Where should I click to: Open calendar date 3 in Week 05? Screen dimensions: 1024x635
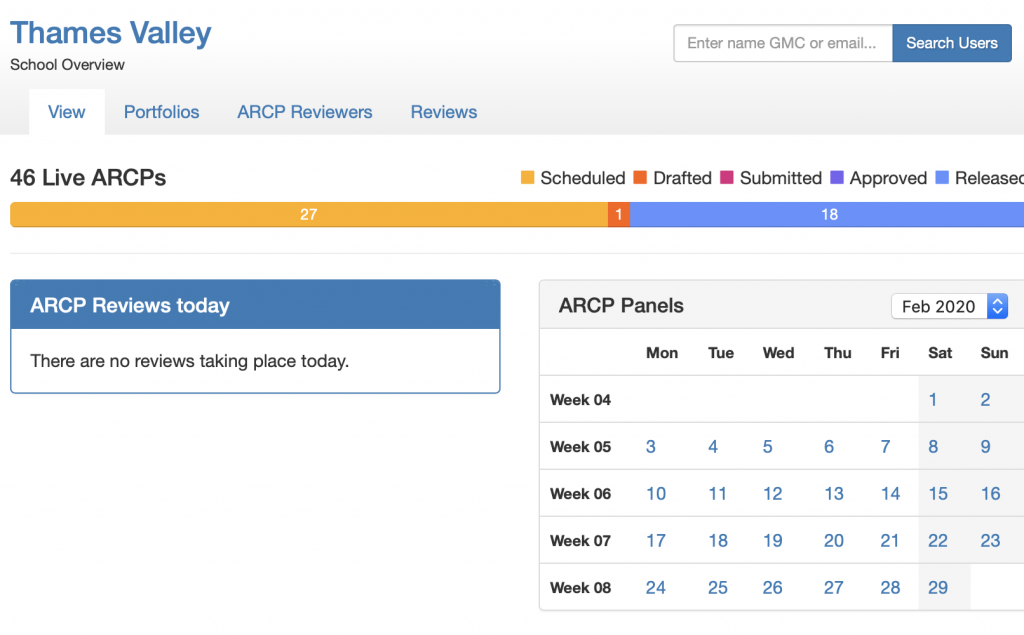pos(650,446)
